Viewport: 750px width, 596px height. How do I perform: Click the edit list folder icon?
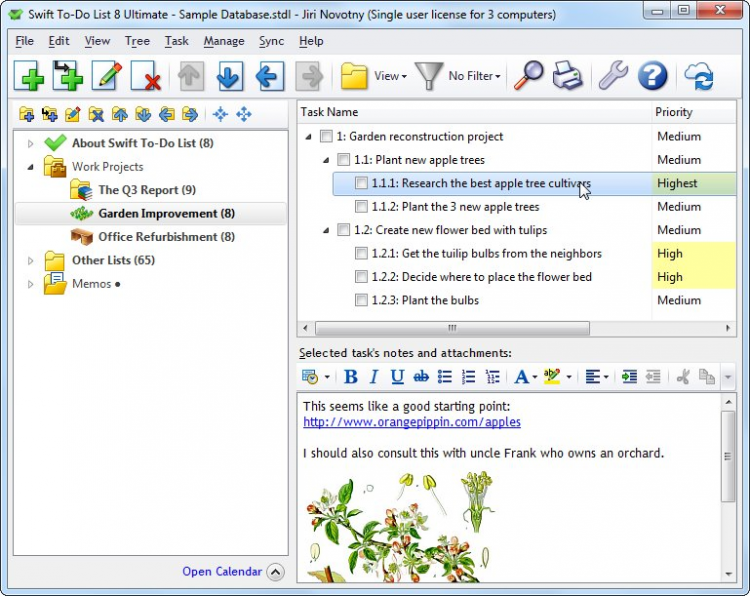[73, 114]
